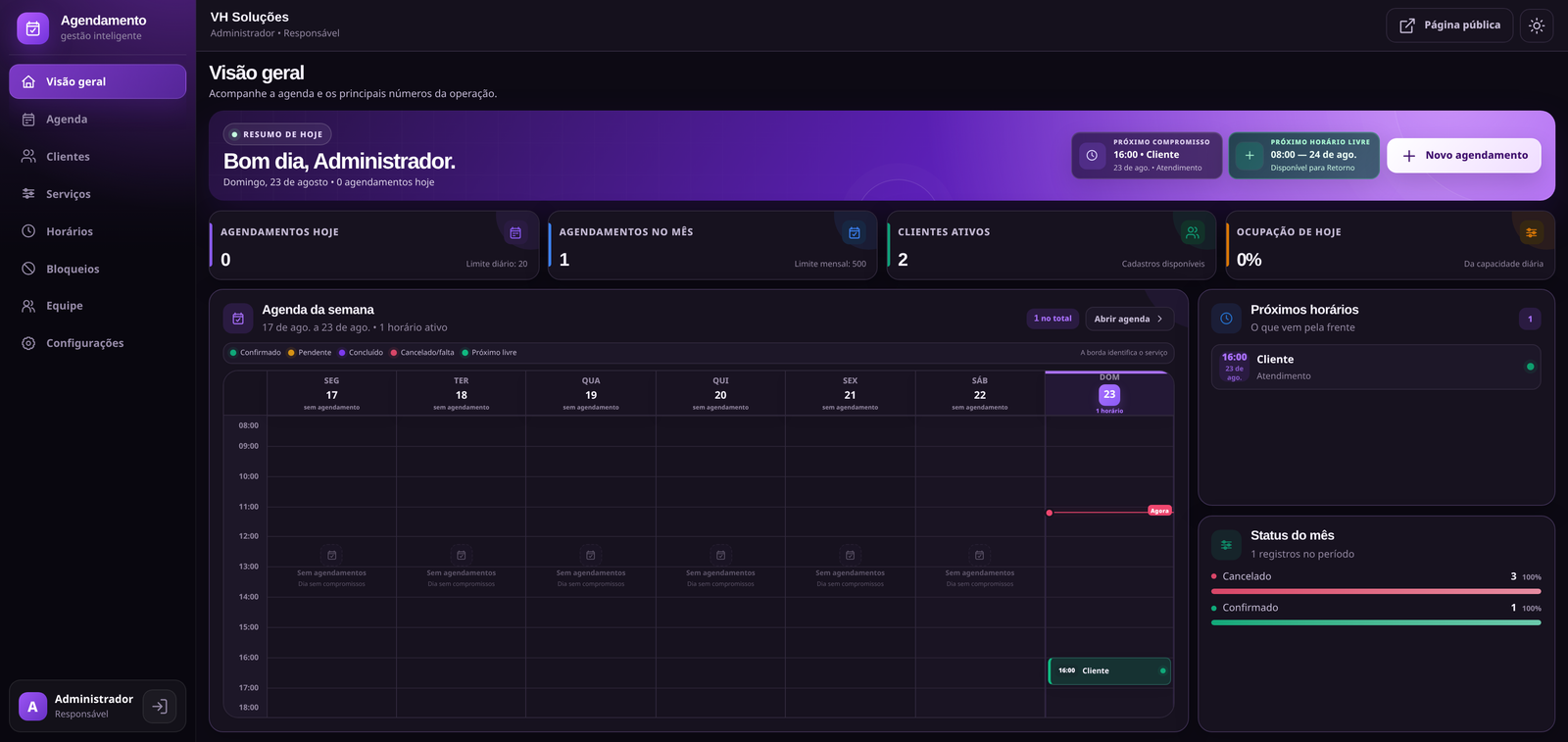Click the "A borda identifica o serviço" text
The width and height of the screenshot is (1568, 742).
point(1124,353)
